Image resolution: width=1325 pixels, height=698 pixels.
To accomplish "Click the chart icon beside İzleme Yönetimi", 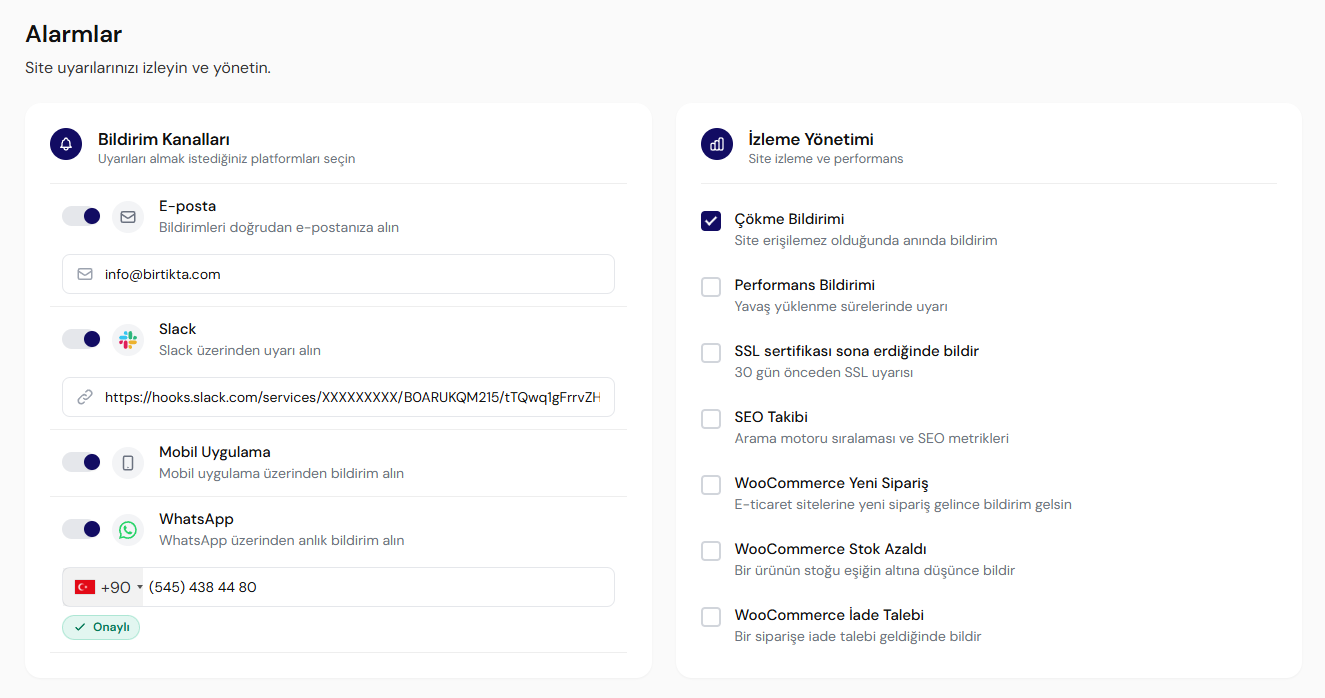I will tap(716, 144).
